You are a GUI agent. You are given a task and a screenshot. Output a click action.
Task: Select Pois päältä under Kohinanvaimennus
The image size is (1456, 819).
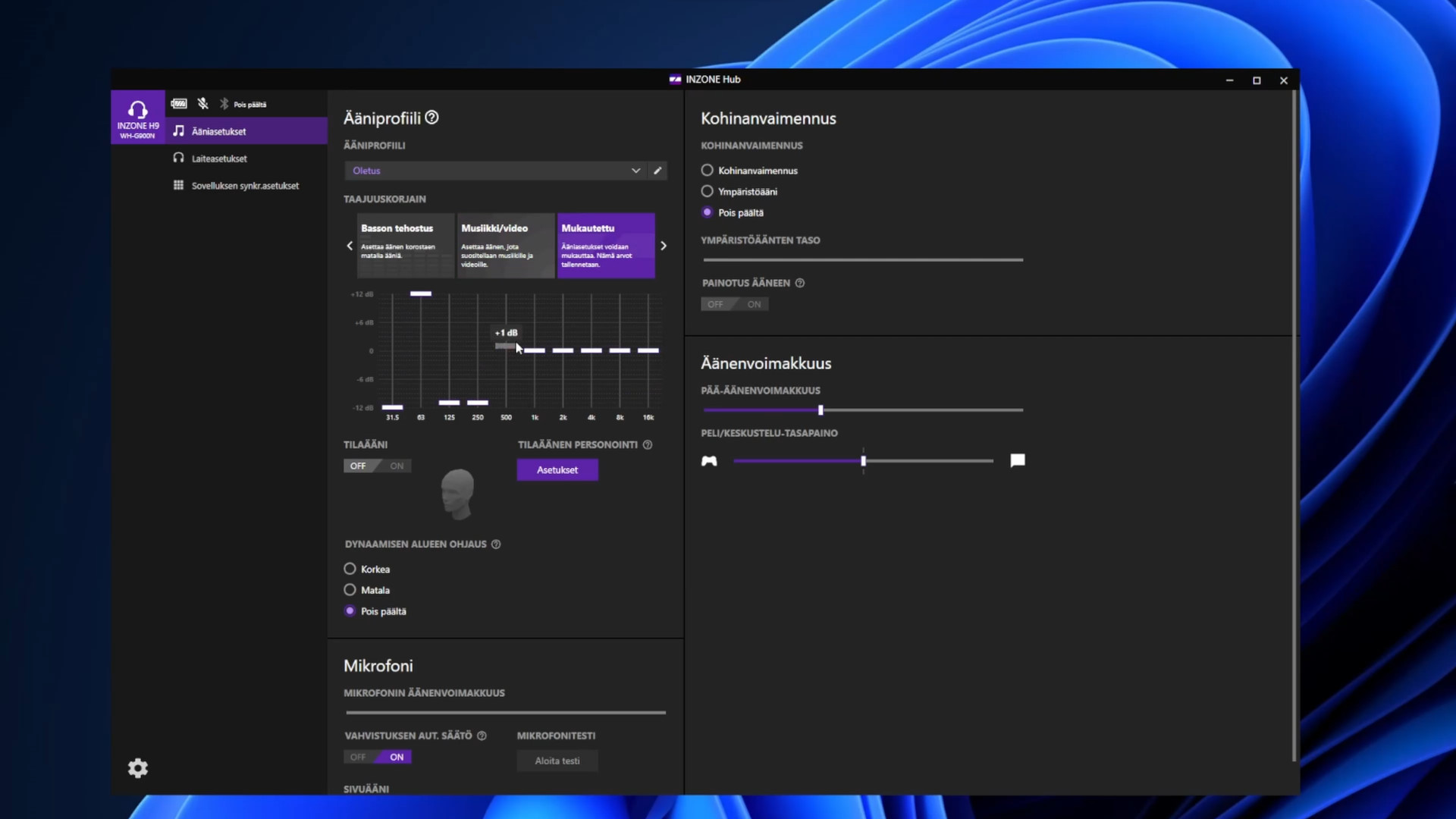click(708, 213)
